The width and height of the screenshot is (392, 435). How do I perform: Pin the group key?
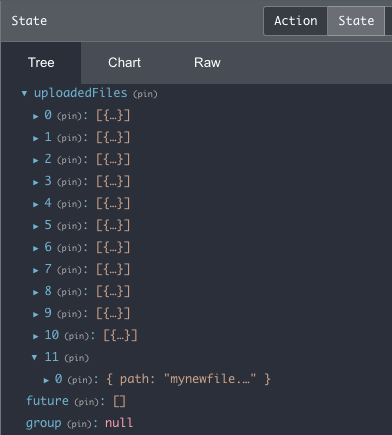point(79,424)
